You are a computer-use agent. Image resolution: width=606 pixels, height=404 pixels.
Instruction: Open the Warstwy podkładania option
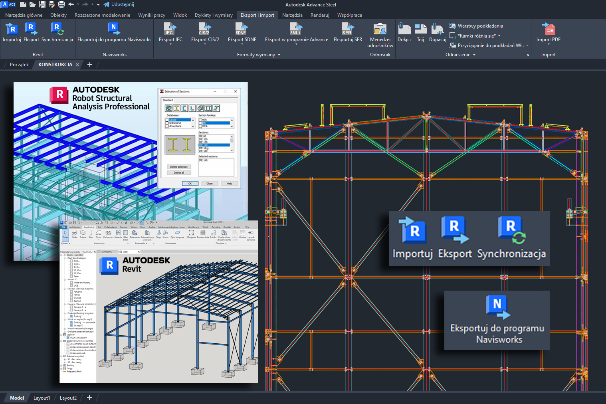point(480,25)
